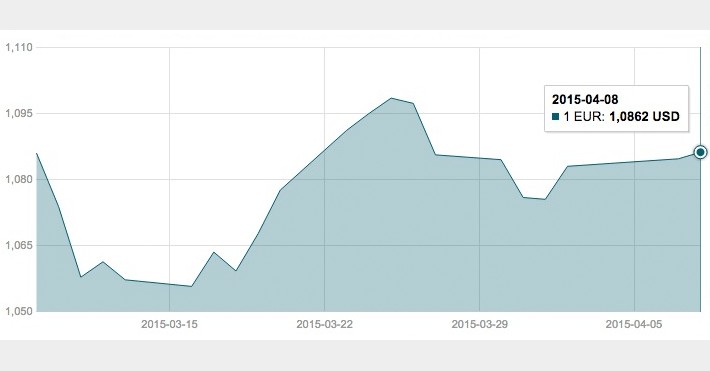This screenshot has width=710, height=371.
Task: Click the 2015-03-29 x-axis date label
Action: pyautogui.click(x=480, y=324)
